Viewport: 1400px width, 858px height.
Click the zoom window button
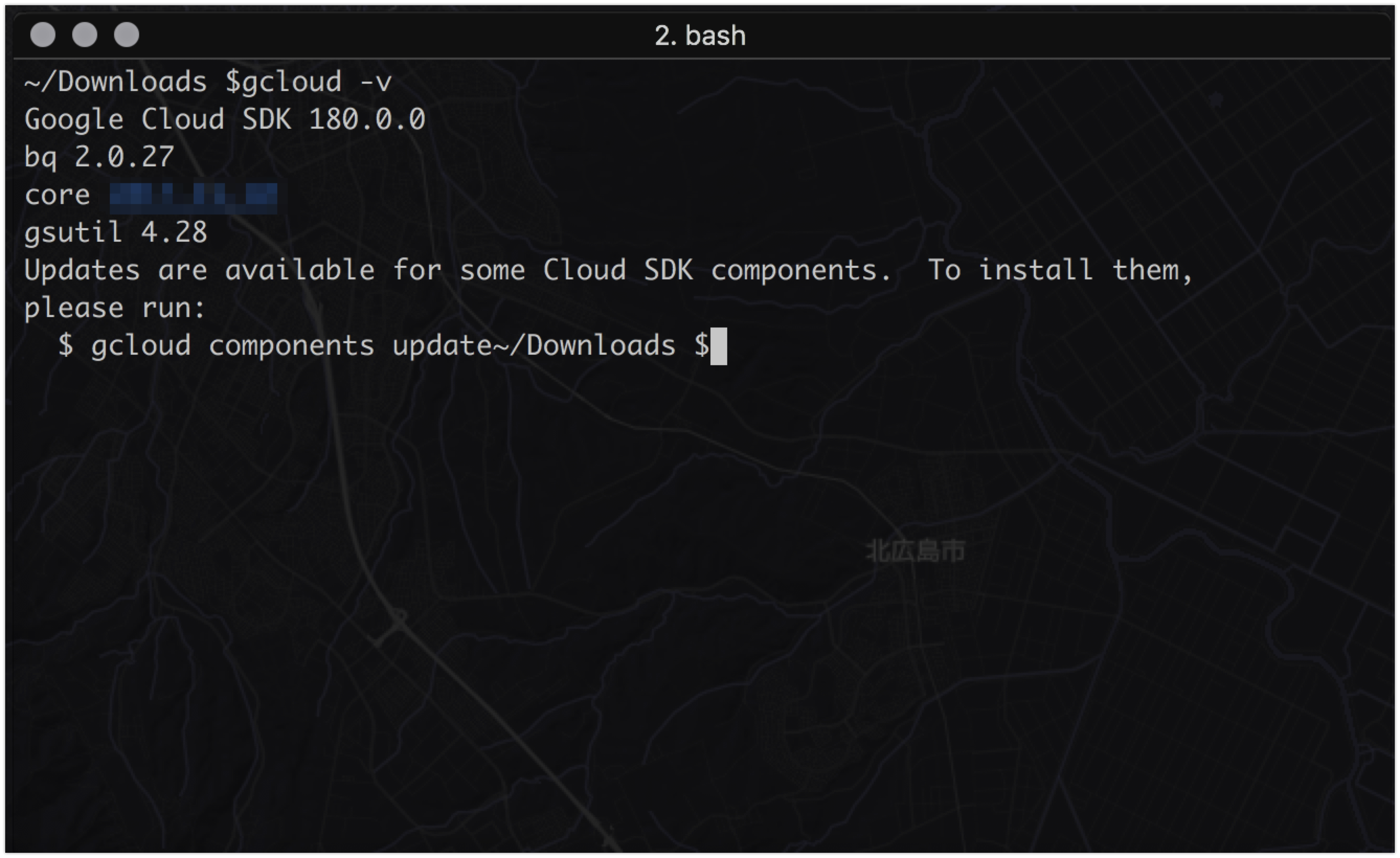tap(127, 35)
